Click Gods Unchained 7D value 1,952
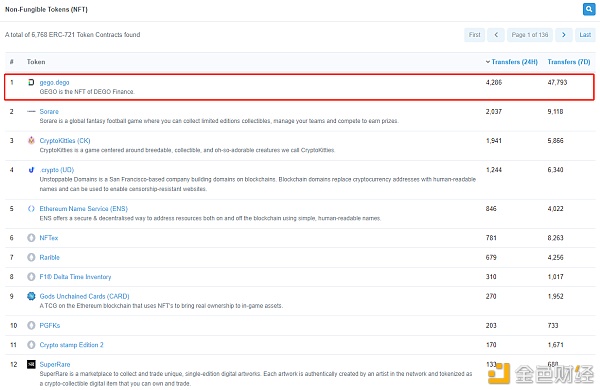This screenshot has height=390, width=600. pyautogui.click(x=555, y=296)
